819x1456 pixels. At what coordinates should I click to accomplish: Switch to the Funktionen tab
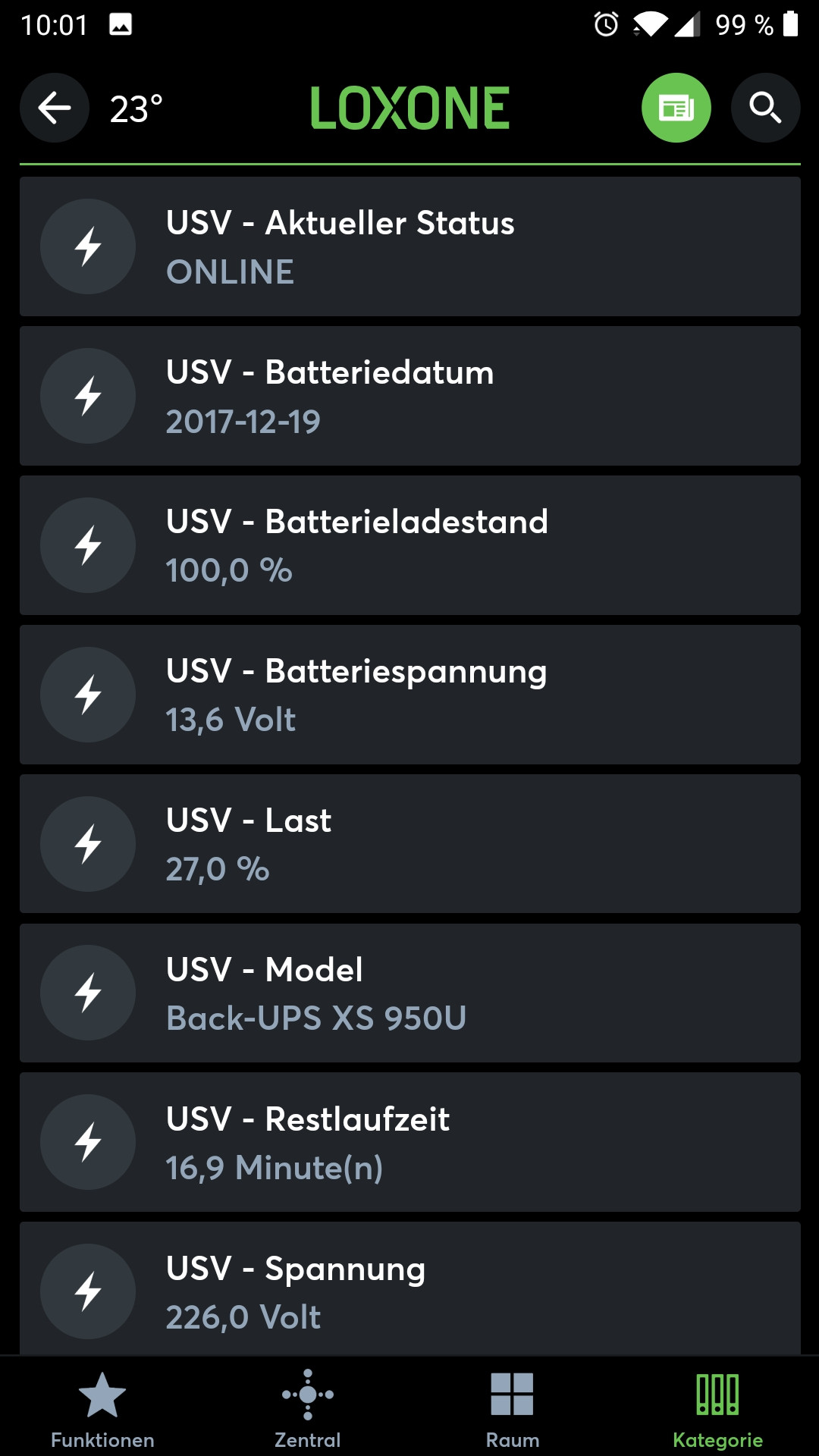click(102, 1409)
